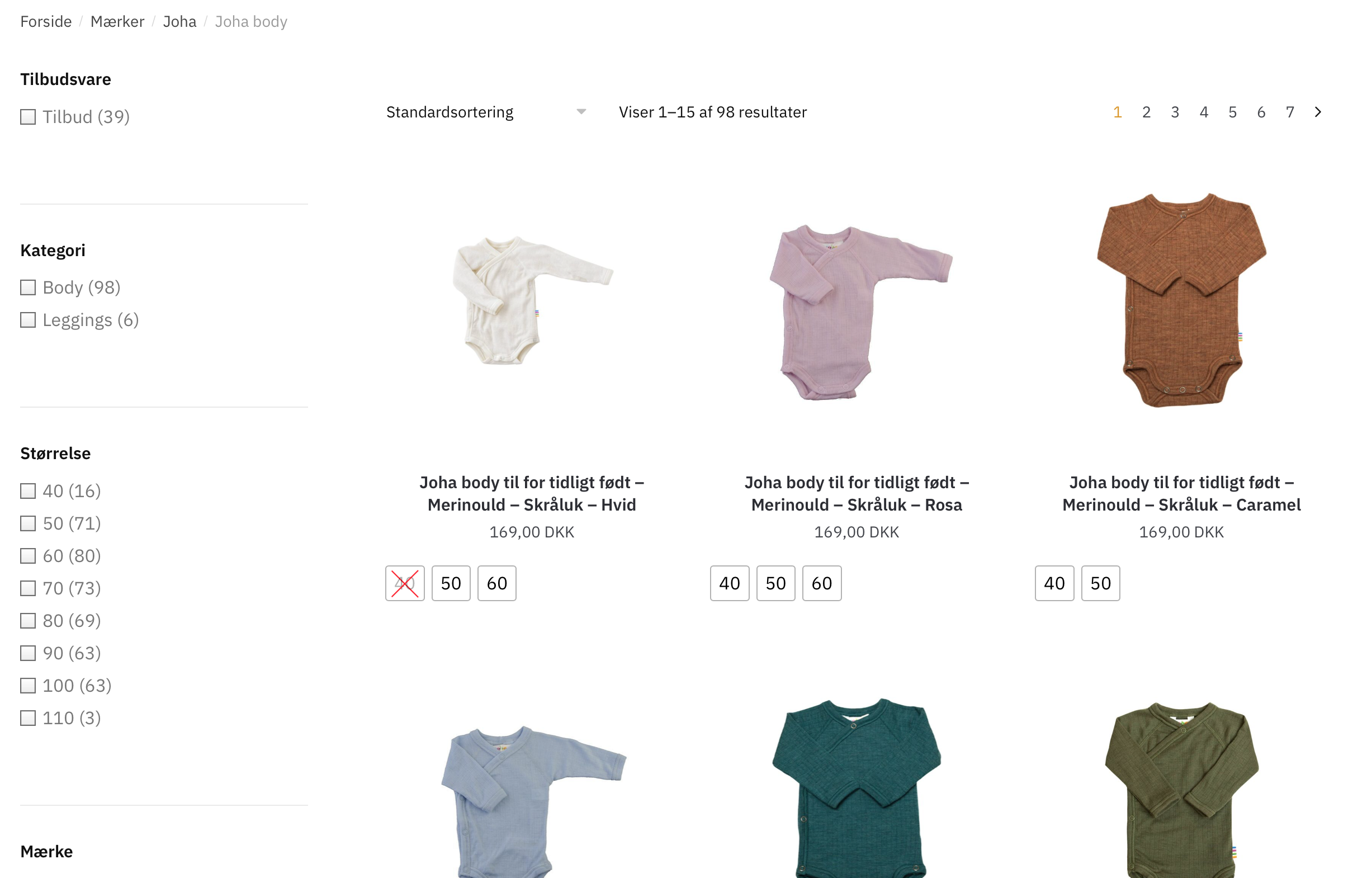
Task: Check the Leggings (6) category filter
Action: coord(28,320)
